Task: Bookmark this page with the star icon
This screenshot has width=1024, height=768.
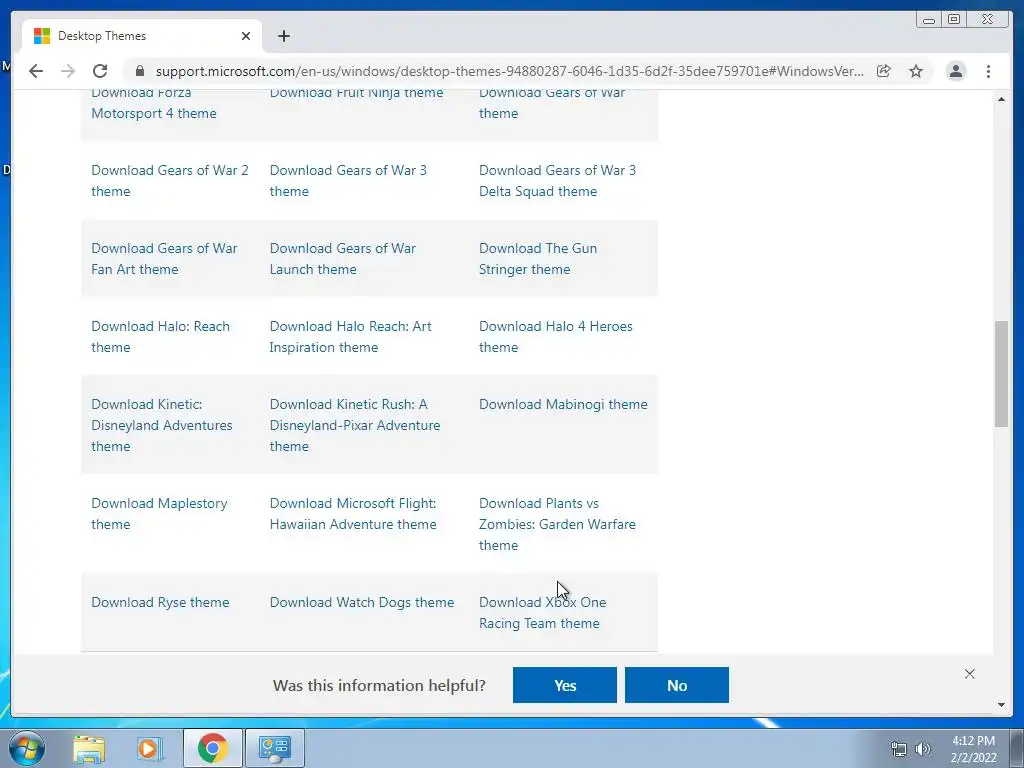Action: (x=916, y=71)
